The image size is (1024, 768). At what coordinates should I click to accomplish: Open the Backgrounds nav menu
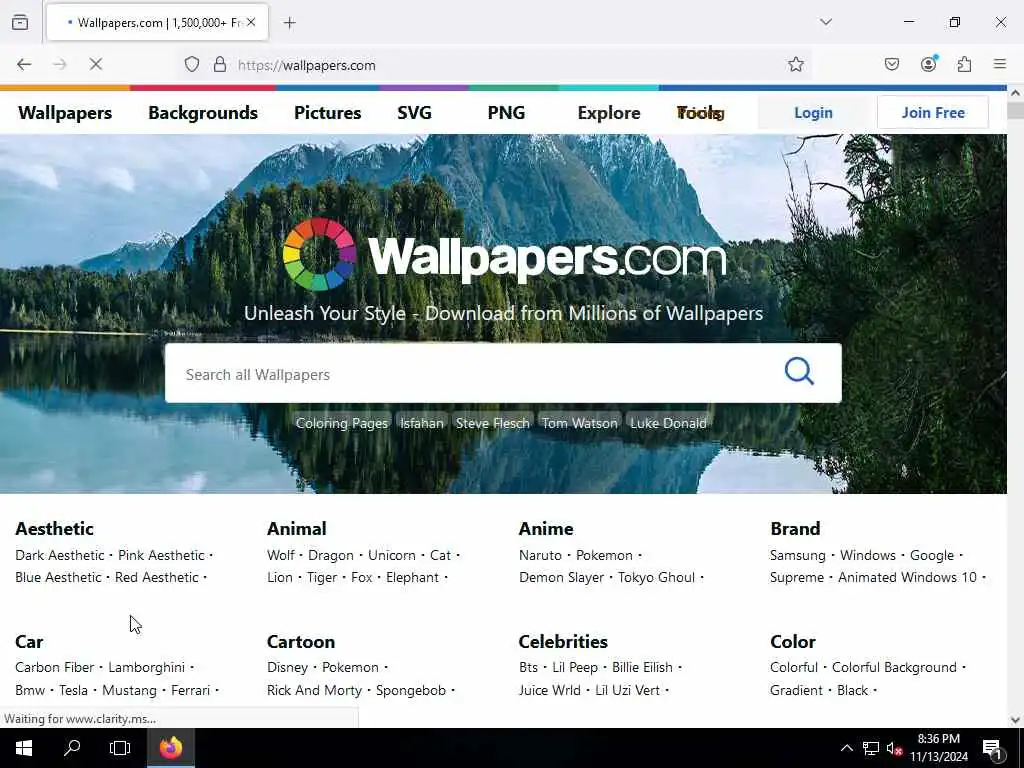(203, 113)
